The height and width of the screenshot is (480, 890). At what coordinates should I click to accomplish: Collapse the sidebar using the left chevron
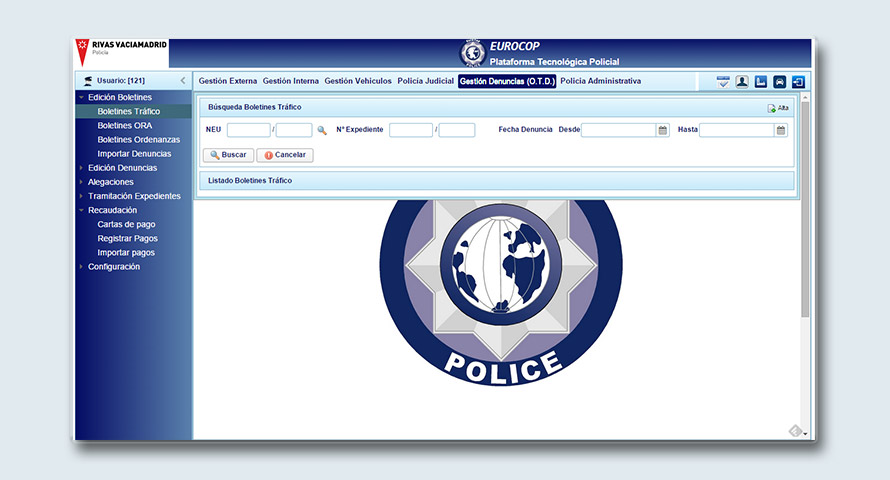(182, 81)
